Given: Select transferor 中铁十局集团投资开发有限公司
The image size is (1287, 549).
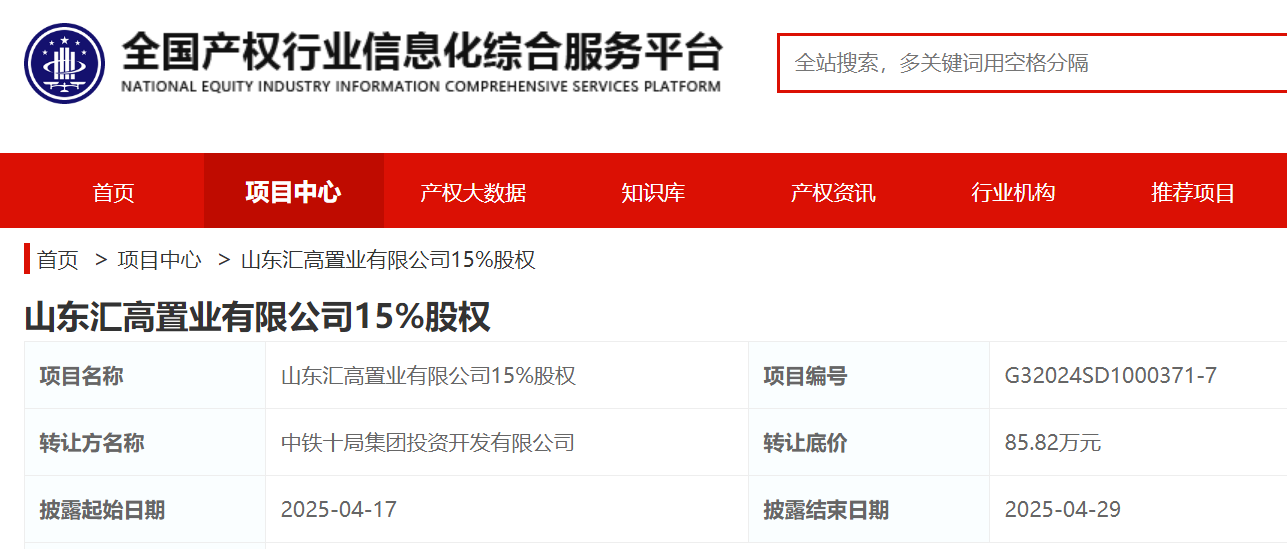Looking at the screenshot, I should (428, 443).
